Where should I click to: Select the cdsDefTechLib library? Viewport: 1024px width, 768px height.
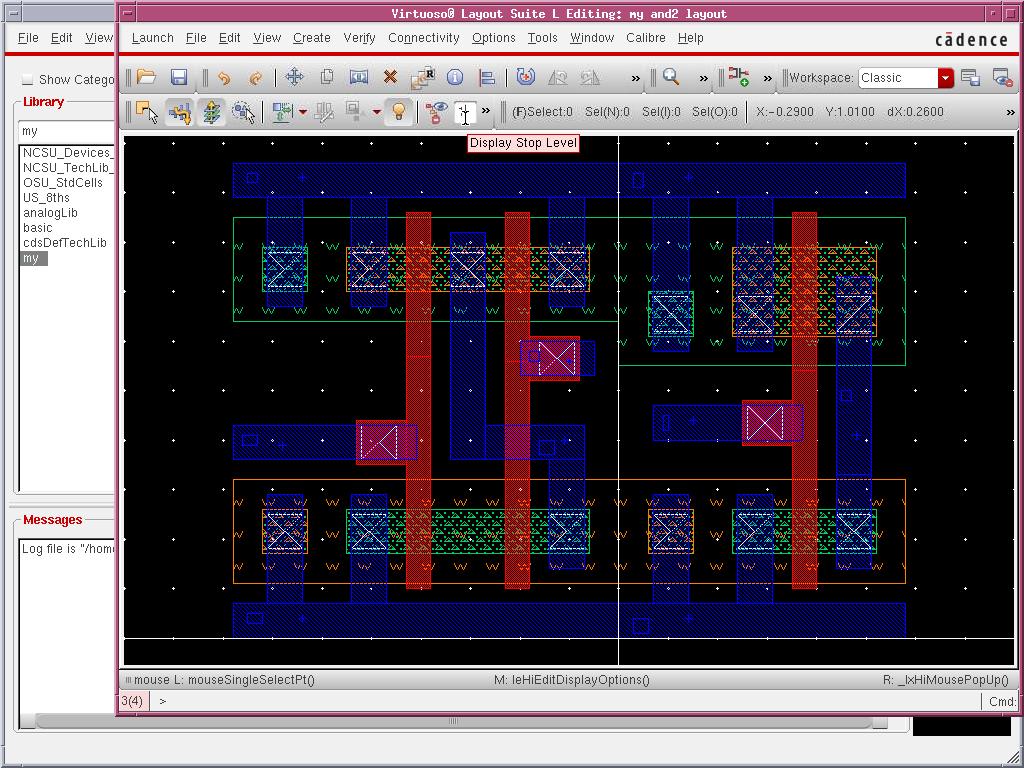click(x=65, y=243)
